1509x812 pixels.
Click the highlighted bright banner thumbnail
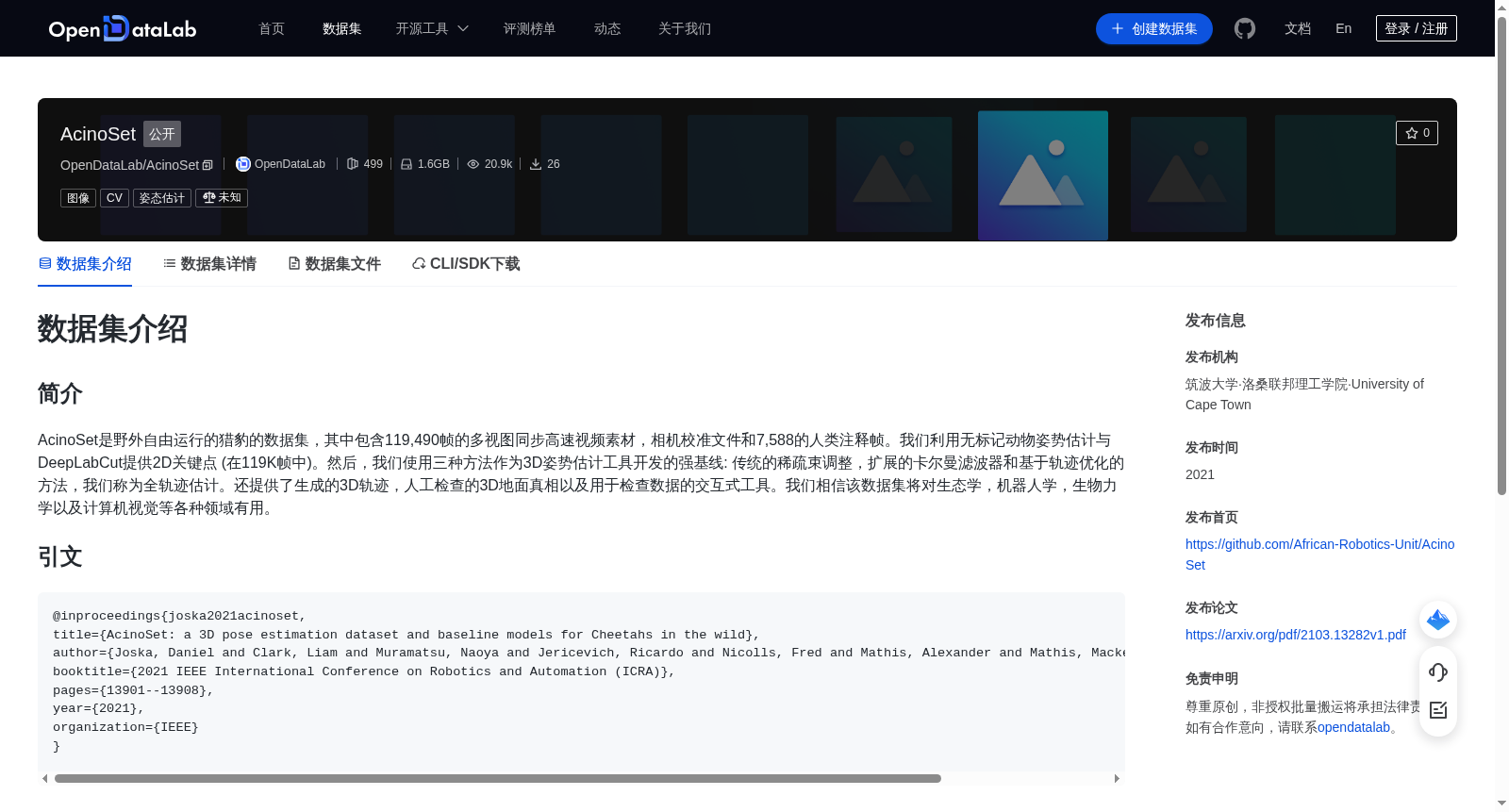point(1043,175)
